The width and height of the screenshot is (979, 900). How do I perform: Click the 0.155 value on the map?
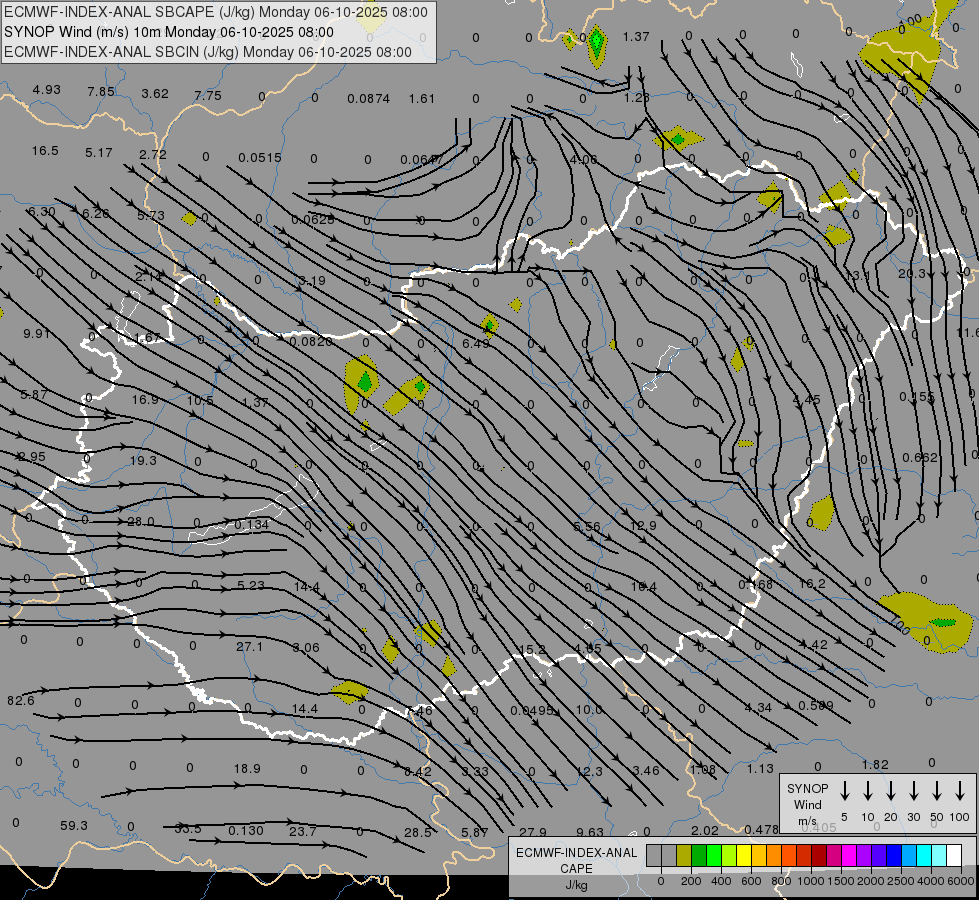tap(917, 397)
